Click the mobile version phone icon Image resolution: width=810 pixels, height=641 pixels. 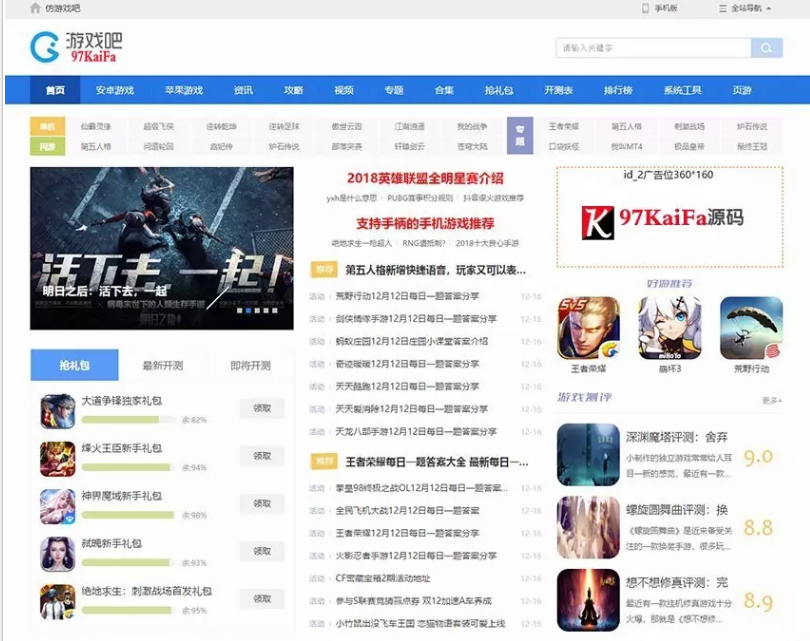[645, 8]
